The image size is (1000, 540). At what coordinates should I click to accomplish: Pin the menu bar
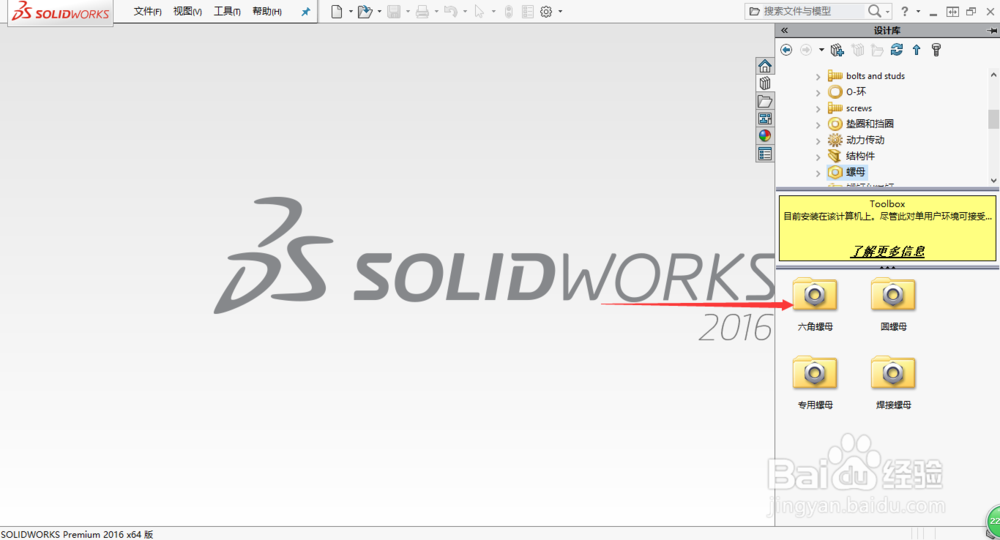305,11
